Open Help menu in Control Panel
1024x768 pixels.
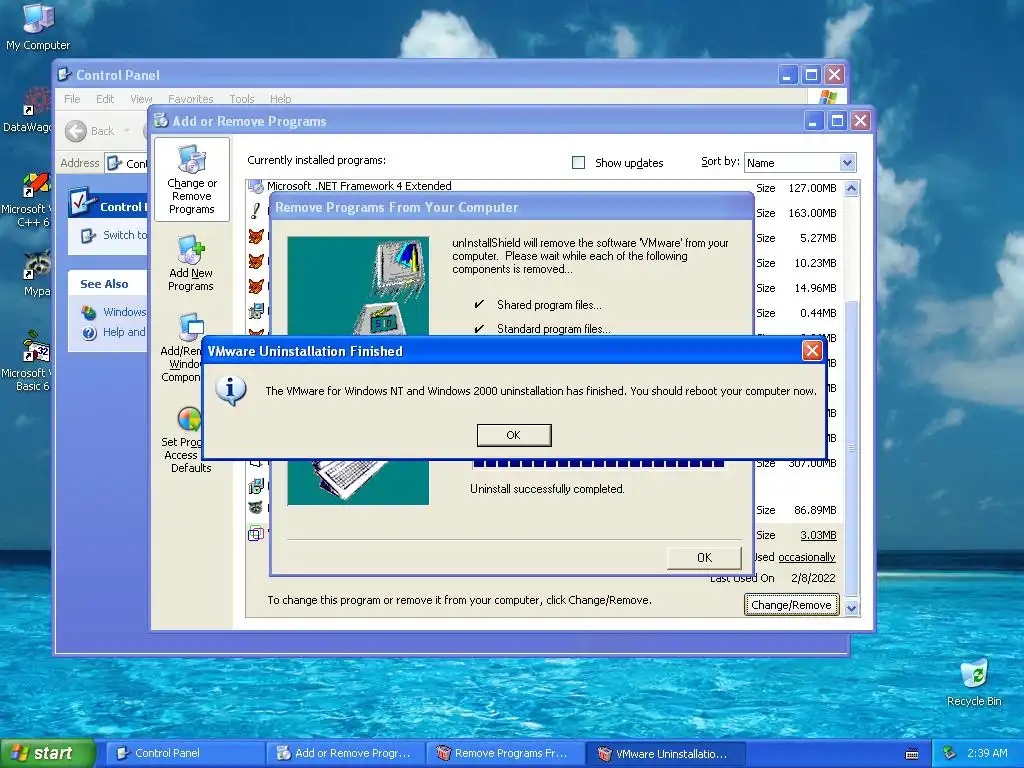280,99
